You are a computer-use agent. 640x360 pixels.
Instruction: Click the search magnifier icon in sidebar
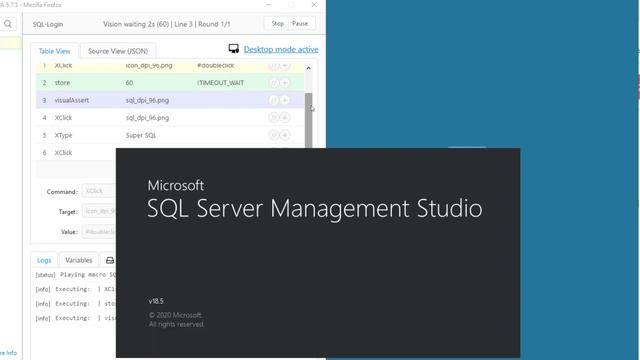(8, 24)
